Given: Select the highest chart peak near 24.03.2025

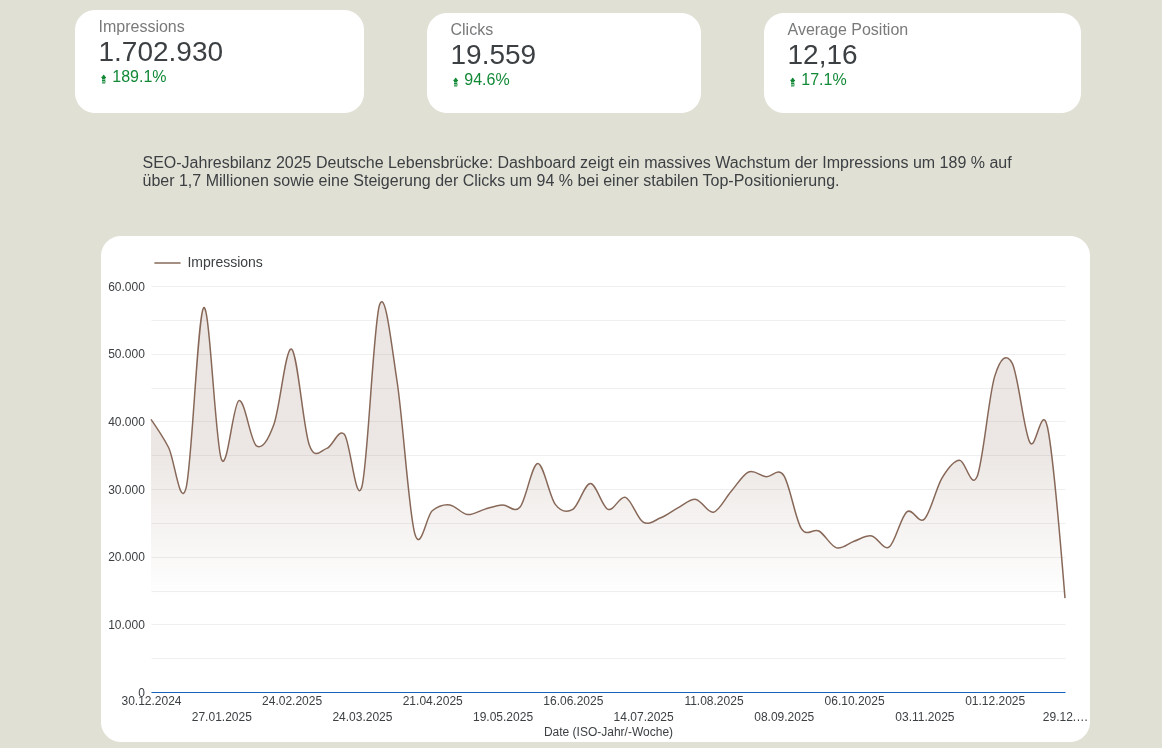Looking at the screenshot, I should coord(382,302).
